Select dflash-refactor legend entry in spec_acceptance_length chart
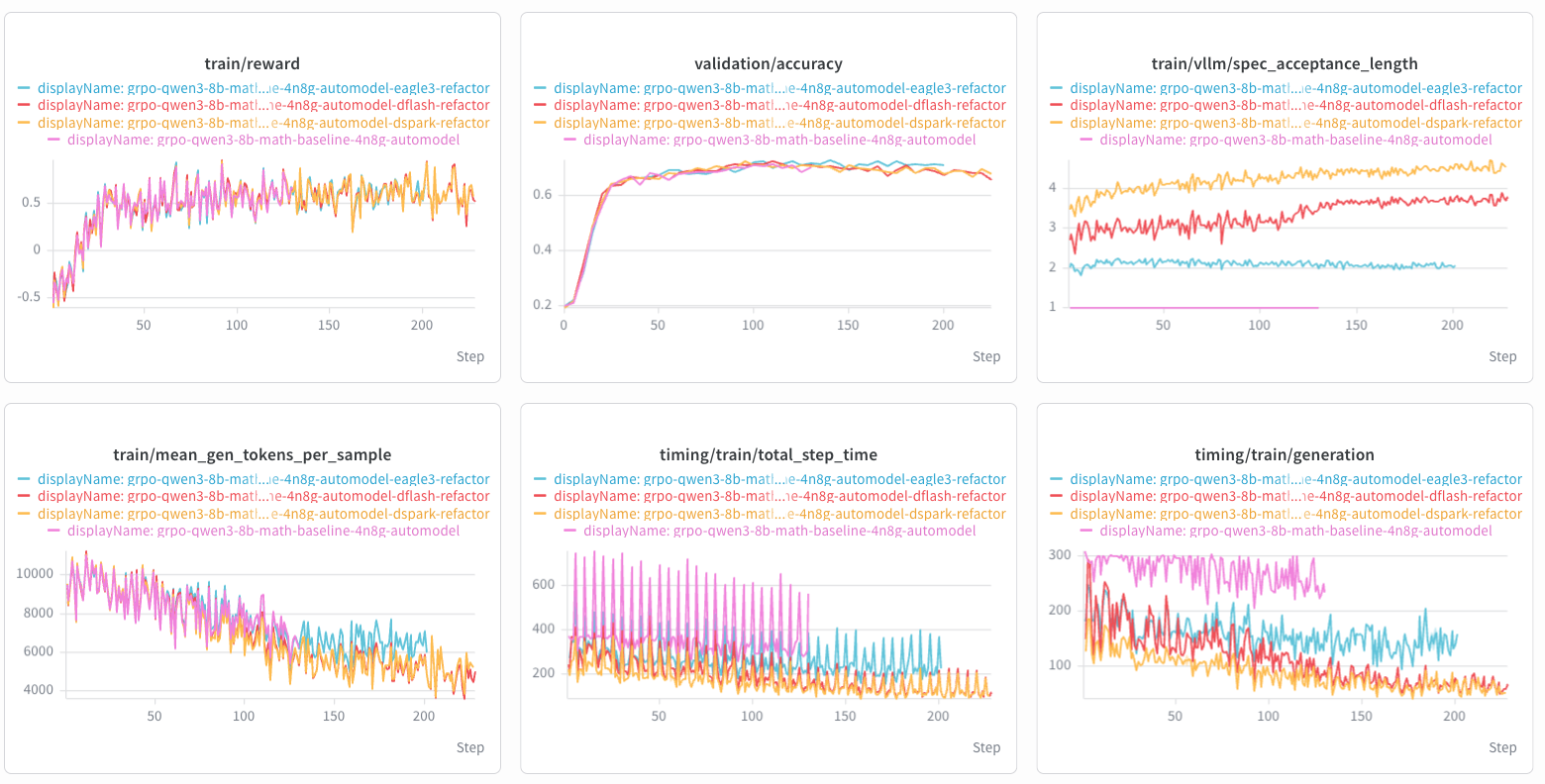Viewport: 1545px width, 784px height. point(1285,105)
